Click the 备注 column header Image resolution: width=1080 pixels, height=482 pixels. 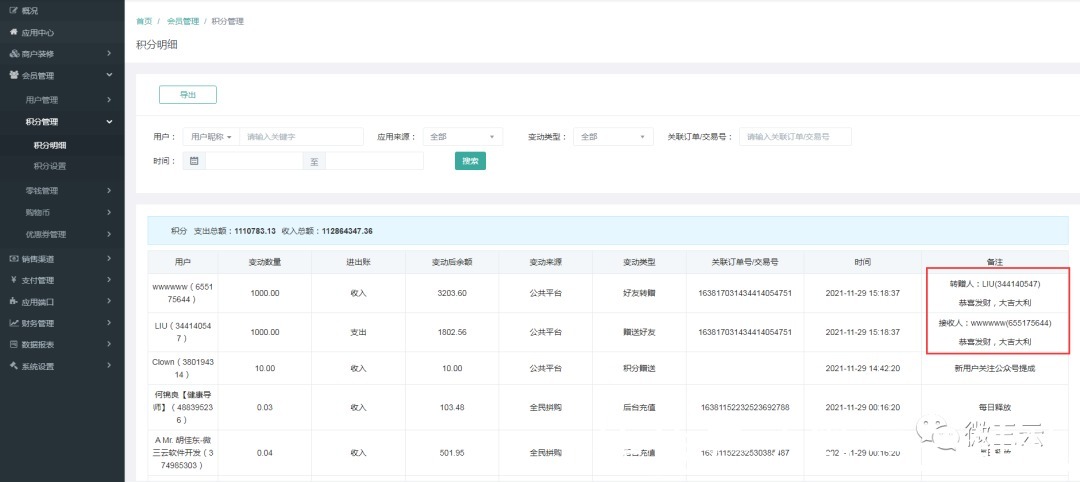point(994,262)
